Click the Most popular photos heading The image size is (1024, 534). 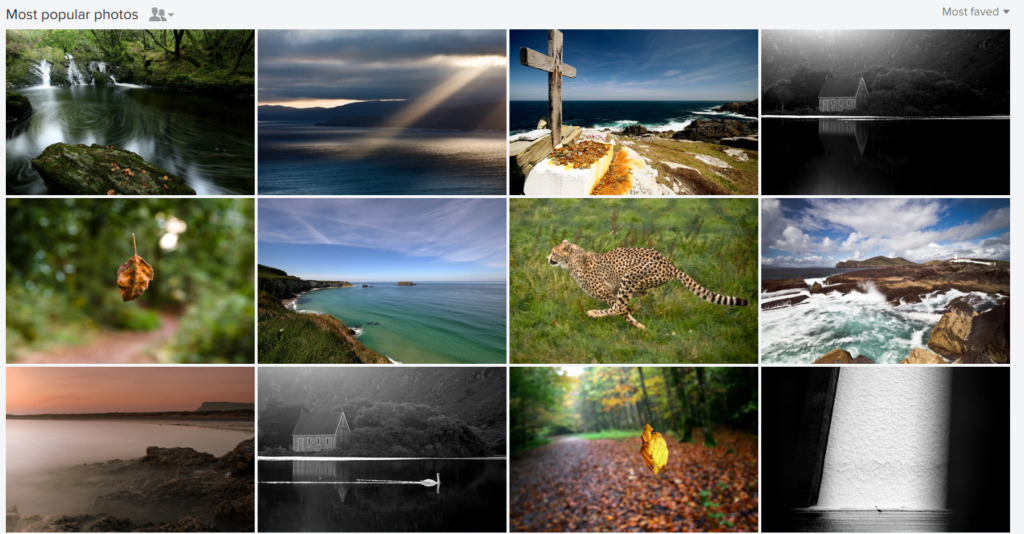[72, 14]
